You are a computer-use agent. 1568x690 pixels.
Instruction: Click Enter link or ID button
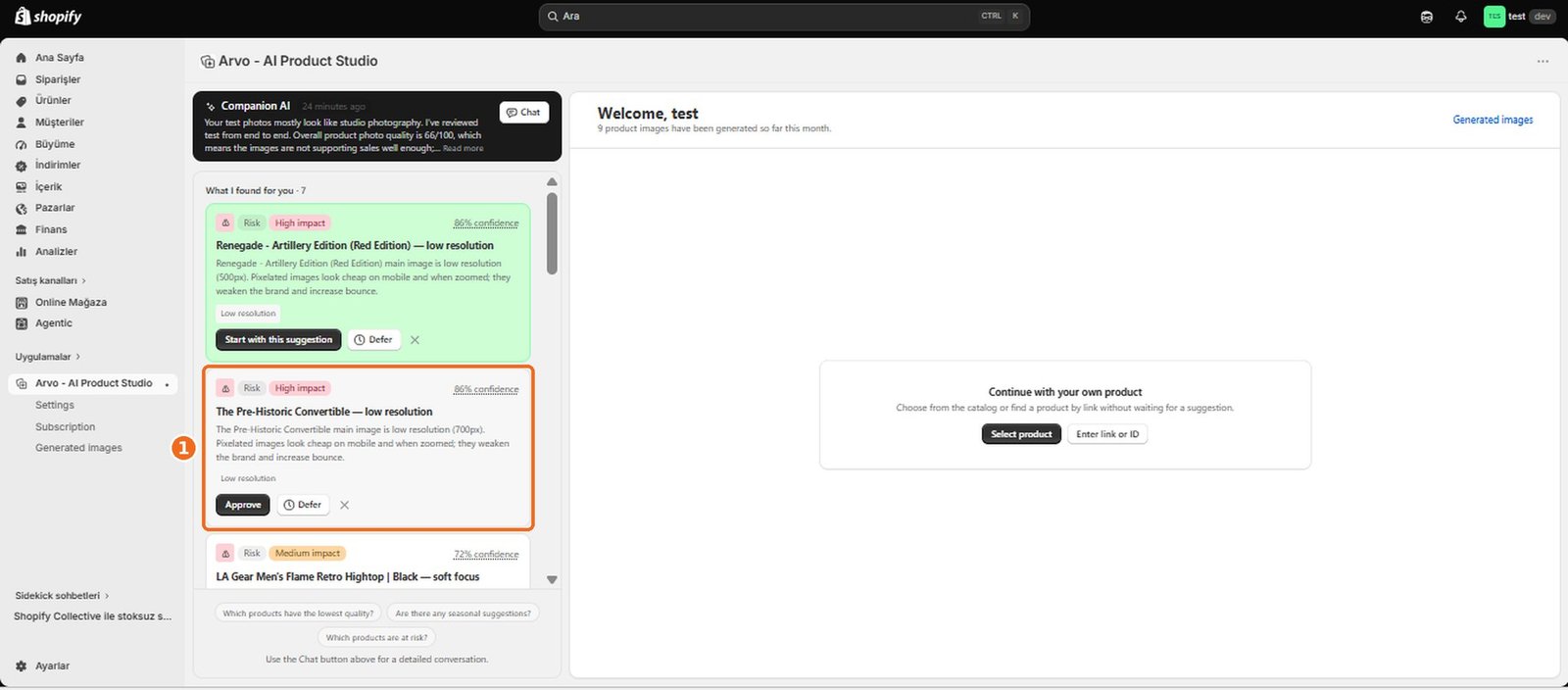point(1107,434)
